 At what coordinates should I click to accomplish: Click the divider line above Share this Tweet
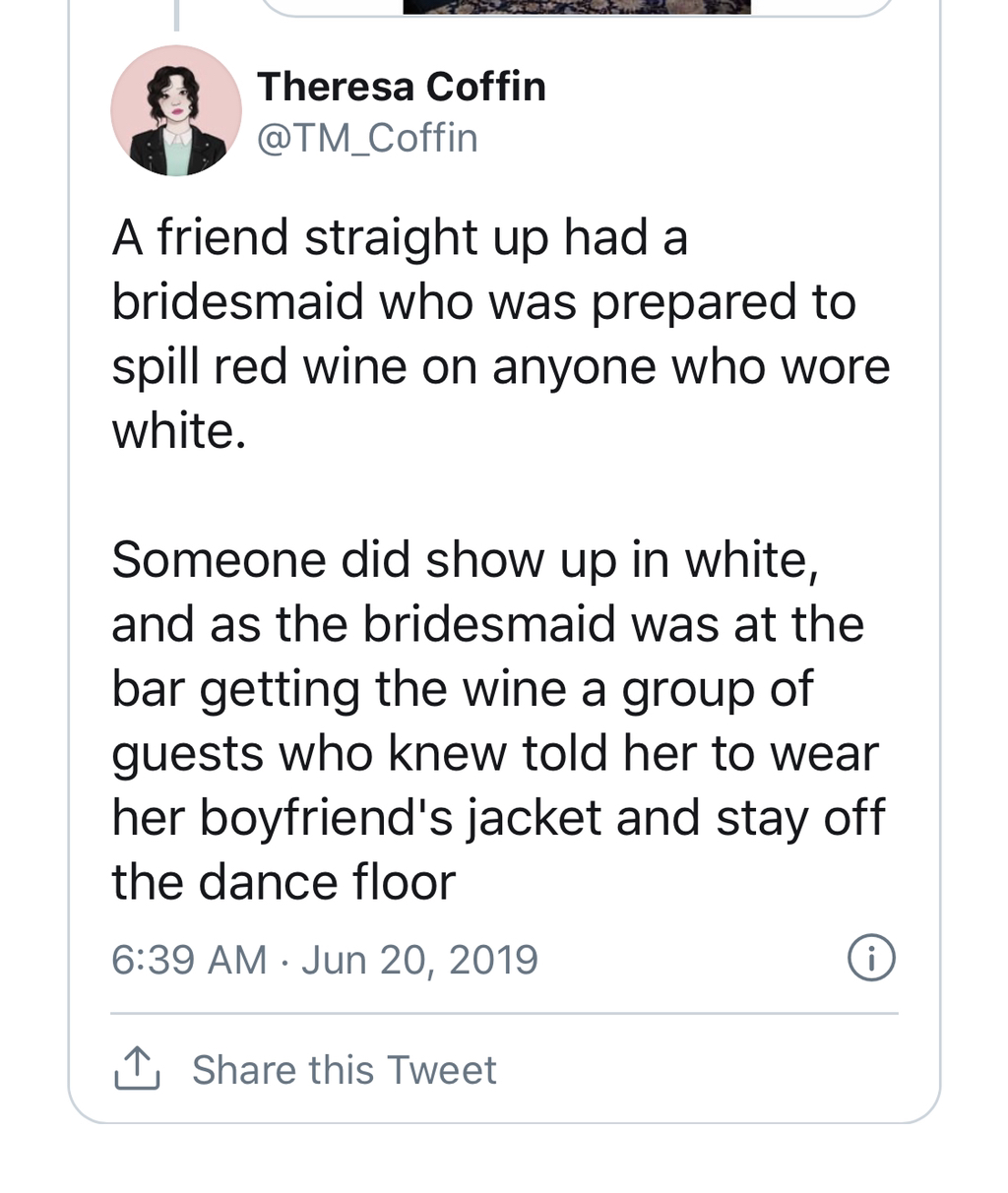point(504,1013)
